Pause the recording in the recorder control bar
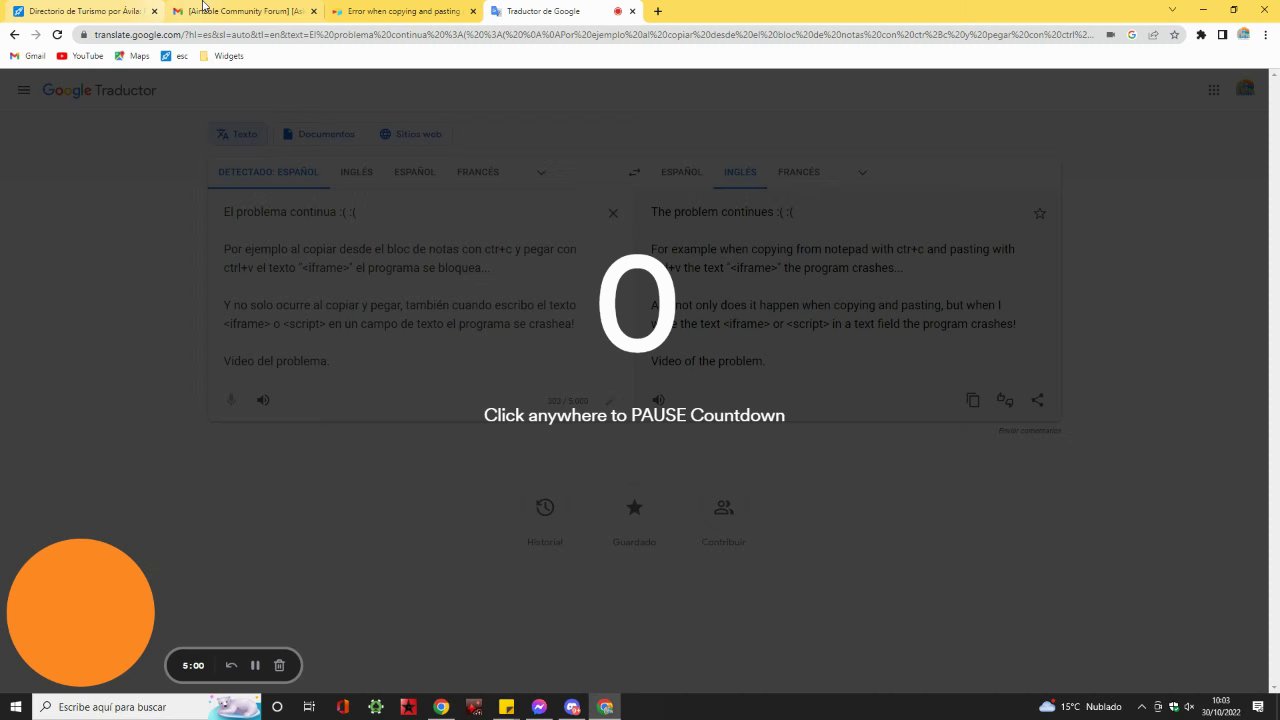The height and width of the screenshot is (720, 1280). pos(255,665)
